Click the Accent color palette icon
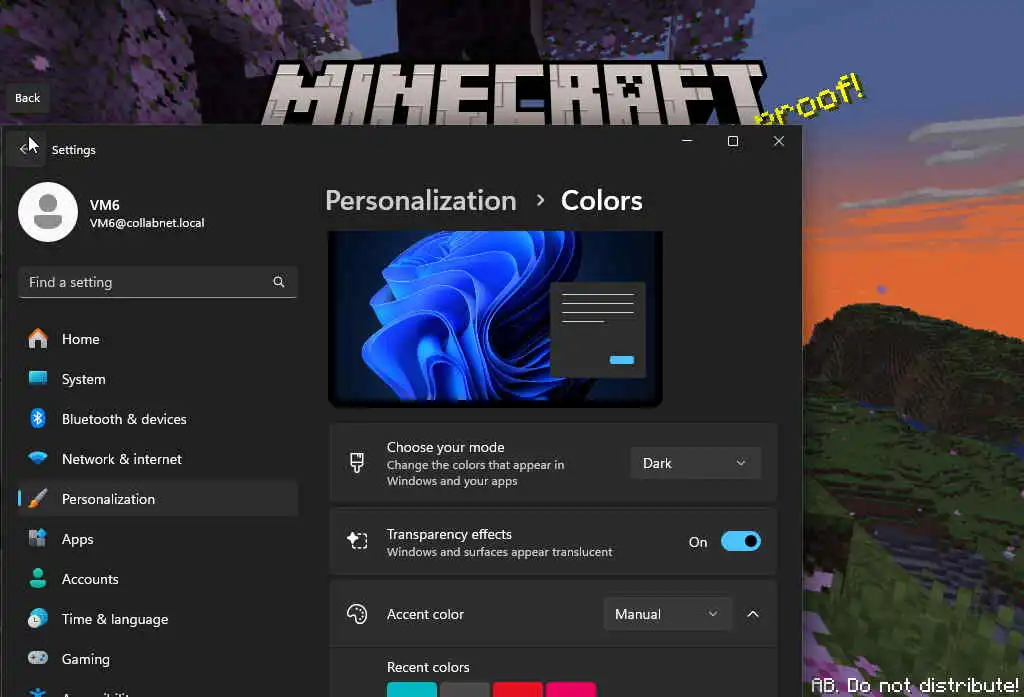This screenshot has height=697, width=1024. [357, 613]
